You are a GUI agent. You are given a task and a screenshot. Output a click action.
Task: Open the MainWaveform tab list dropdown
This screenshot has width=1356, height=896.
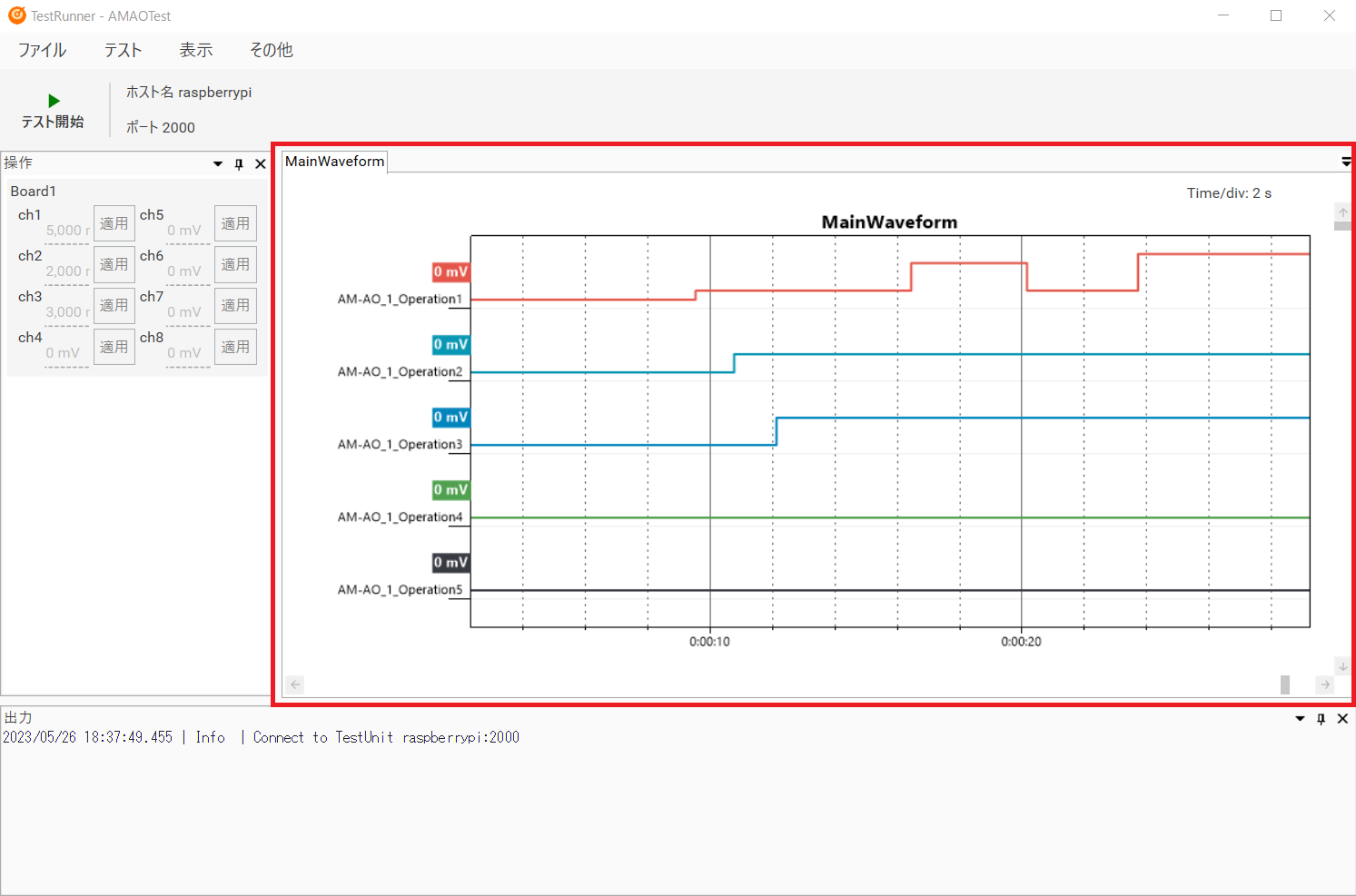click(1346, 162)
